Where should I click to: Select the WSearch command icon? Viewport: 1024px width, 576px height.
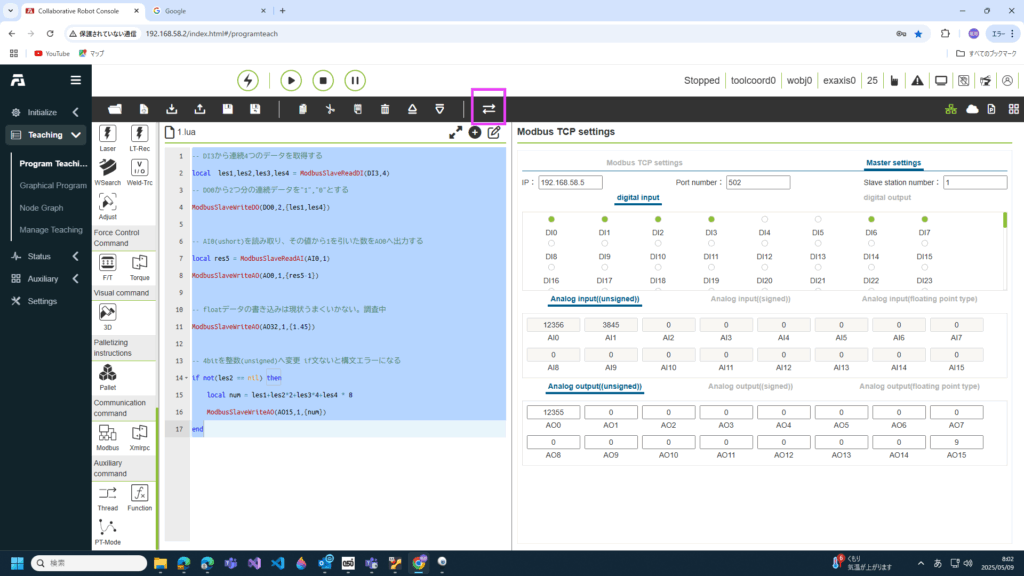point(108,172)
